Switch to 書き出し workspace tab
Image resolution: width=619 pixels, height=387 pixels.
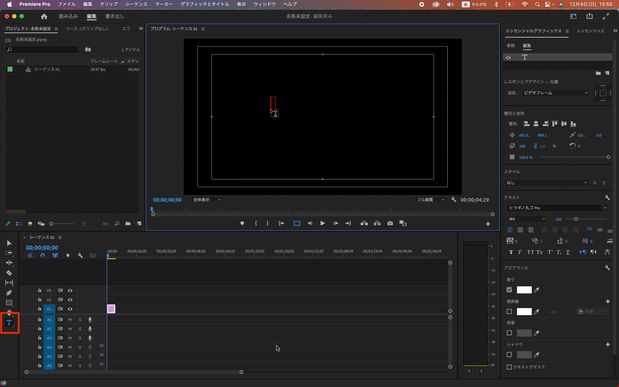(x=114, y=16)
